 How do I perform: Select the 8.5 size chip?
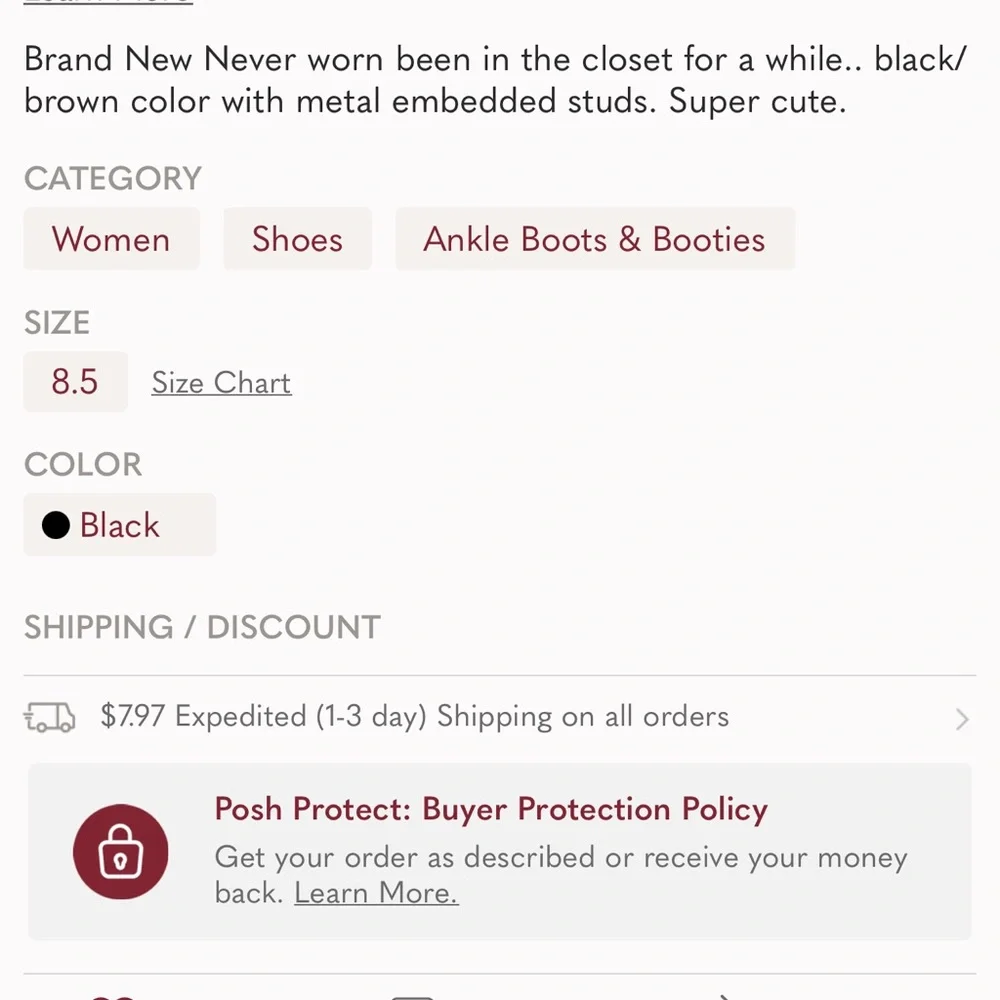75,382
